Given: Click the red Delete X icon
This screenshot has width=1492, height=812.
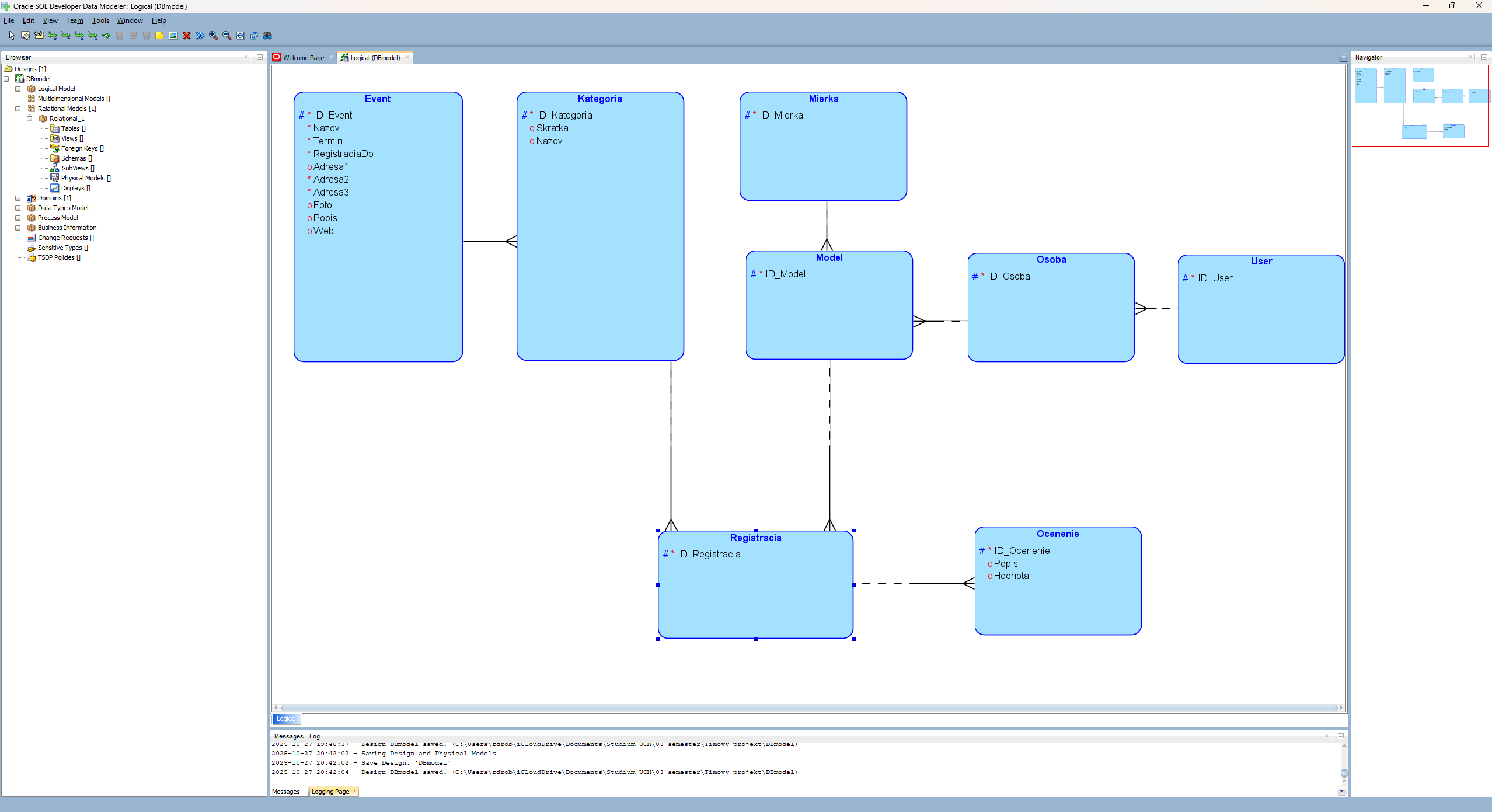Looking at the screenshot, I should 187,36.
